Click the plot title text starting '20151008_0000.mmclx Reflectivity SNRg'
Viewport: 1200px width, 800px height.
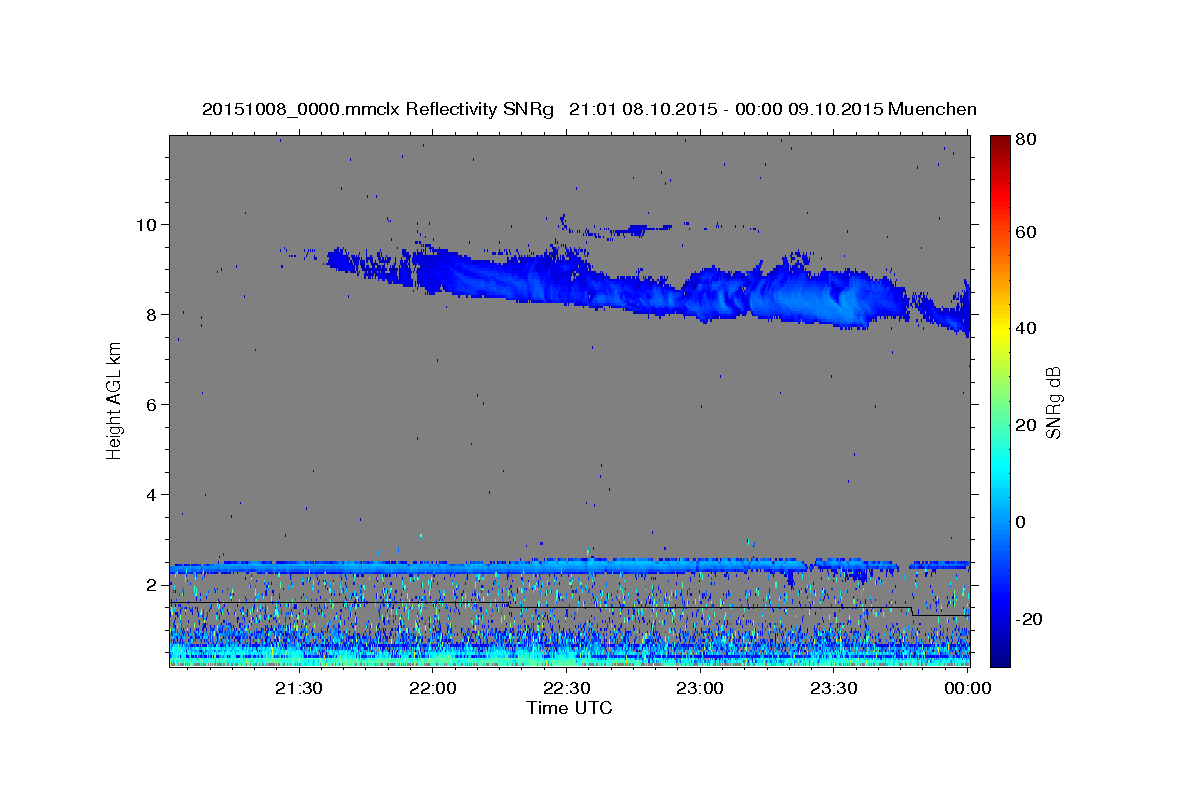[x=589, y=109]
